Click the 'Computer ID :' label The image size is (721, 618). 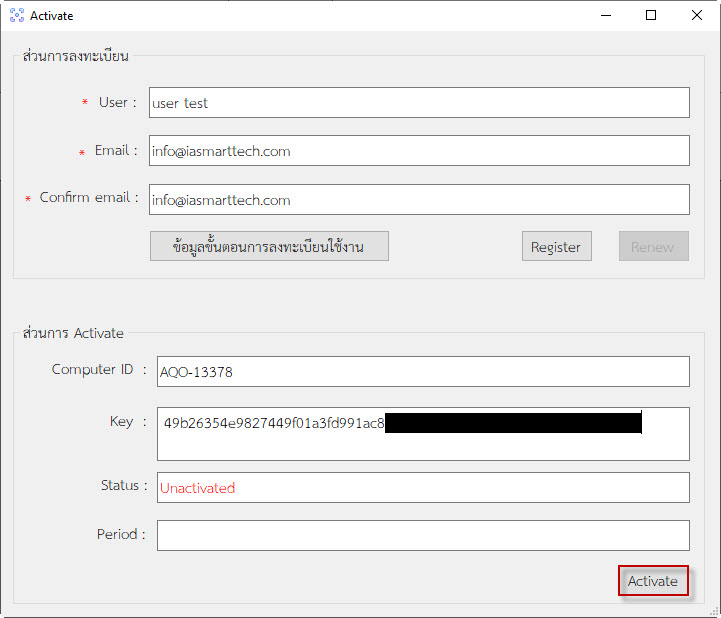pyautogui.click(x=99, y=369)
